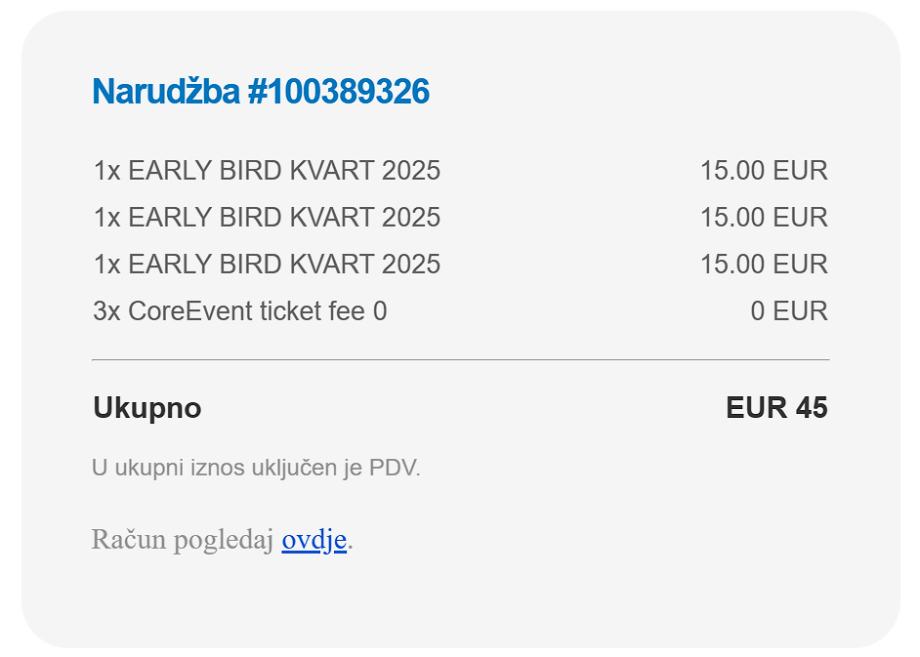Click the "1x" quantity of first item

click(x=107, y=171)
